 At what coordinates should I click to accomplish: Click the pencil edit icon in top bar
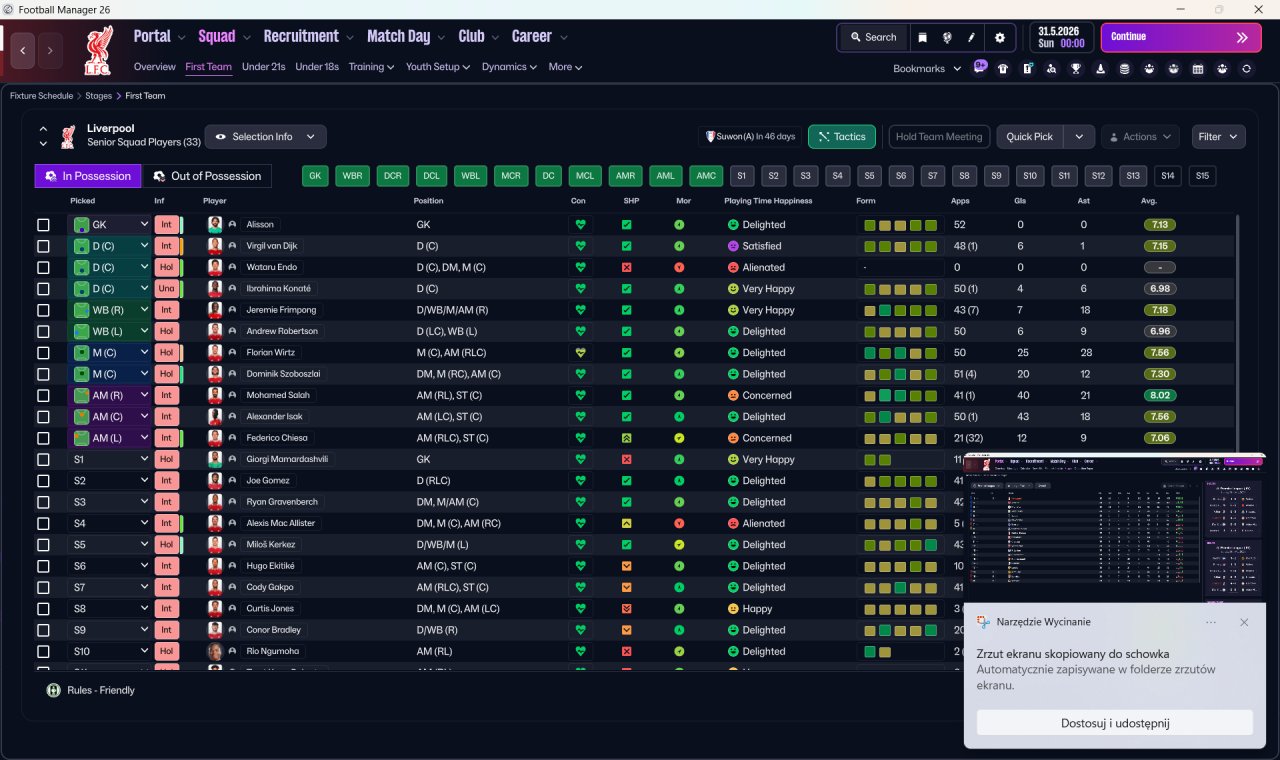pos(971,37)
